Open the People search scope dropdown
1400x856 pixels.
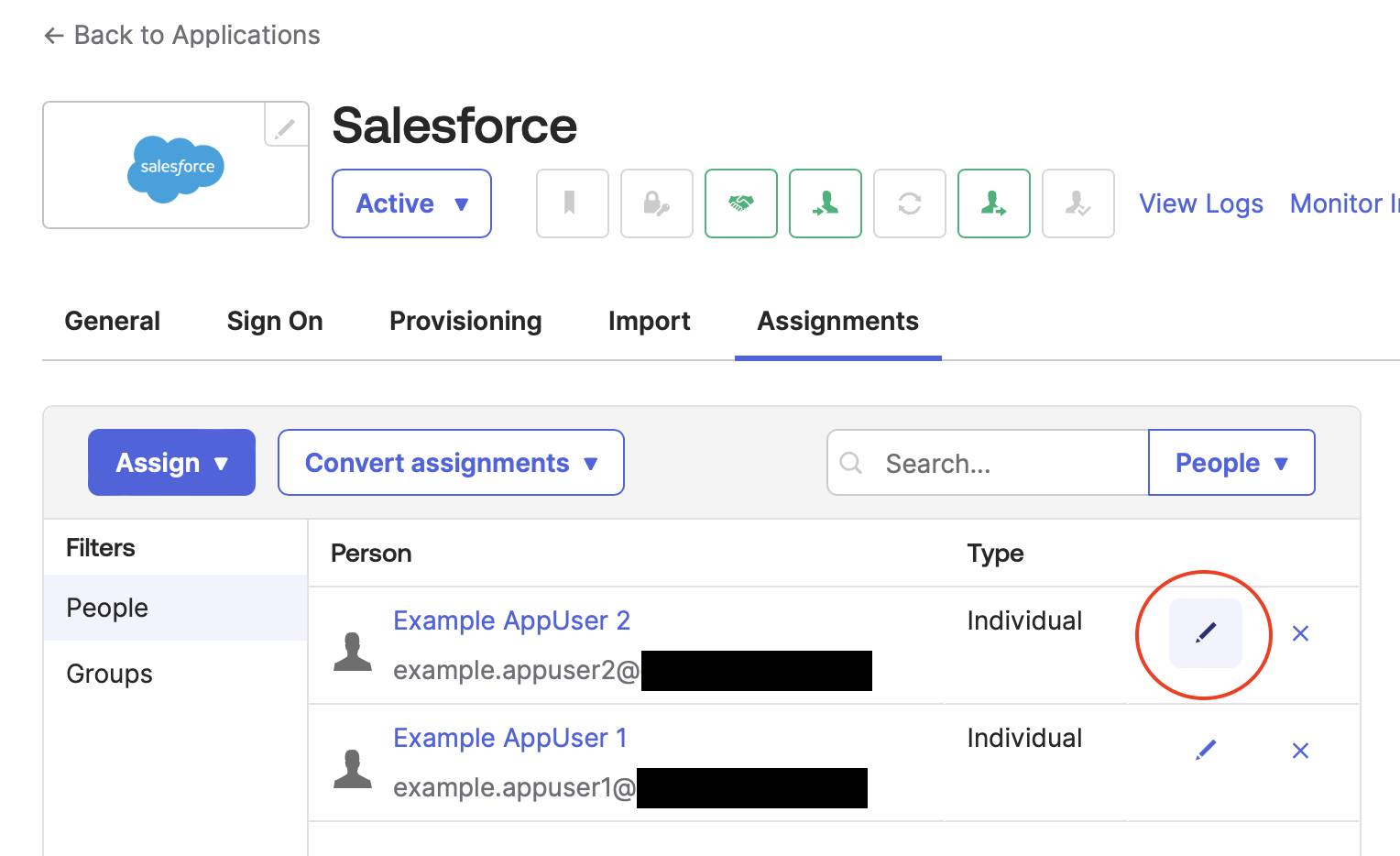[1231, 463]
